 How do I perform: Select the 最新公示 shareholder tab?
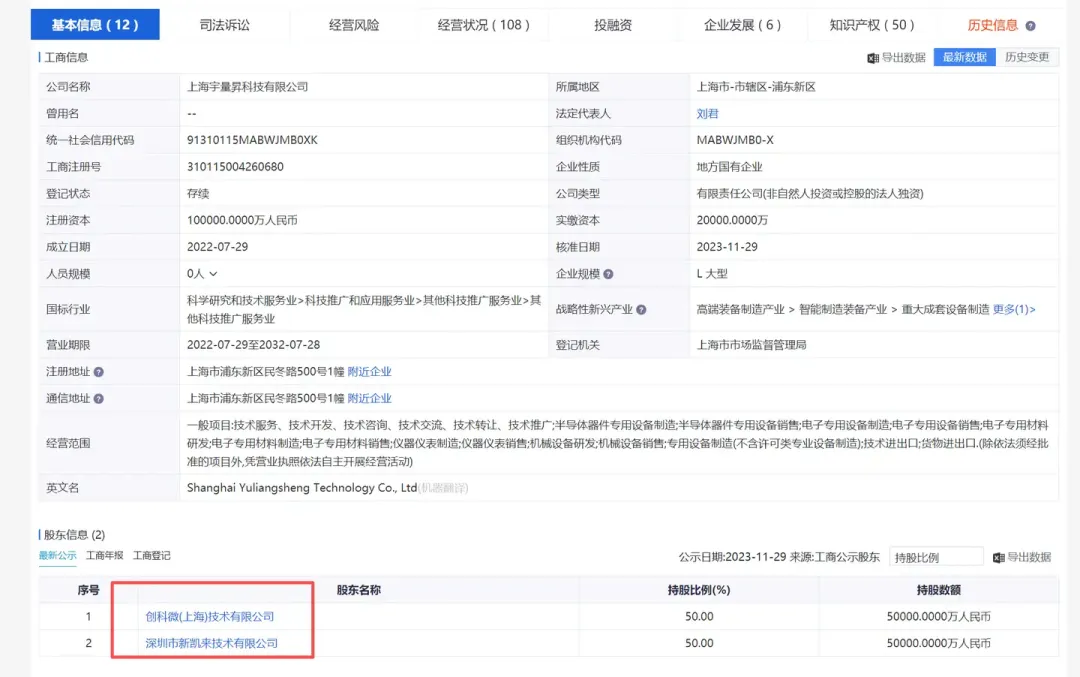pyautogui.click(x=57, y=556)
